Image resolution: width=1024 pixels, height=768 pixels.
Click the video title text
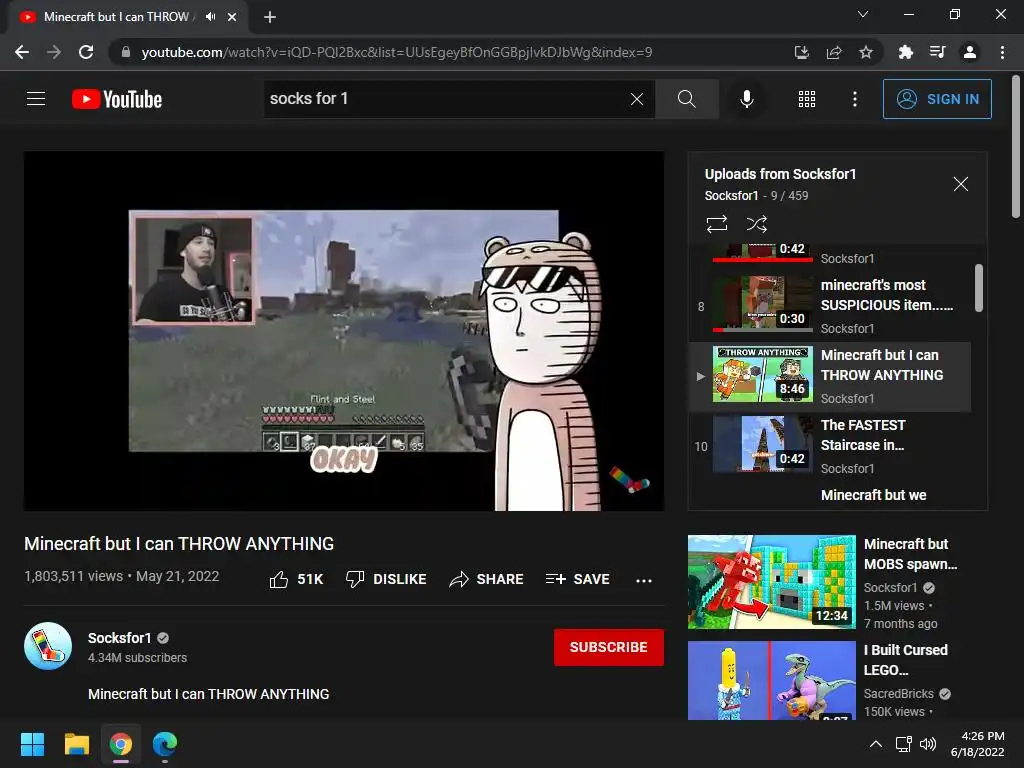[179, 544]
